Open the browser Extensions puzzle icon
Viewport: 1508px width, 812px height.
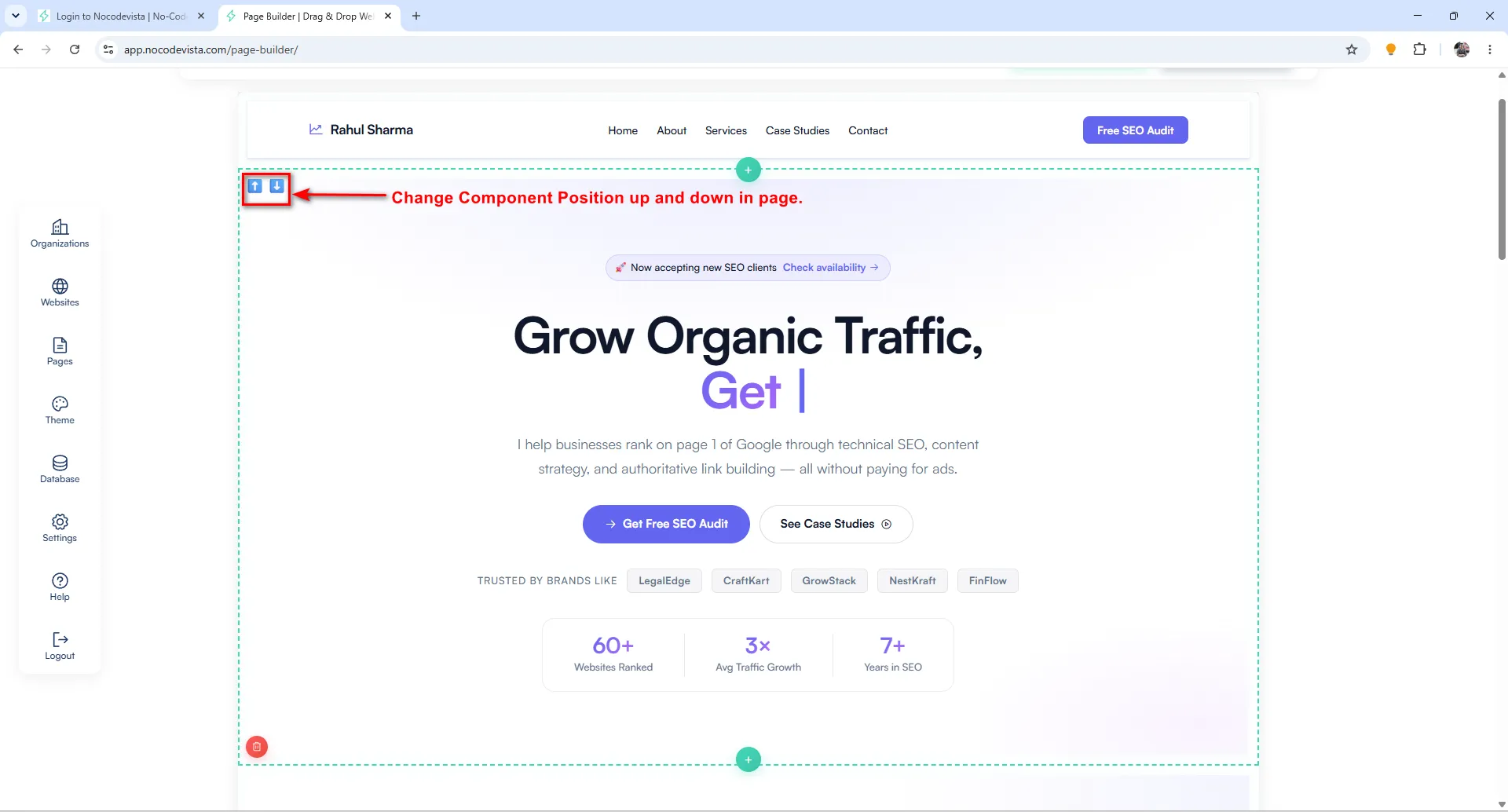click(1419, 49)
